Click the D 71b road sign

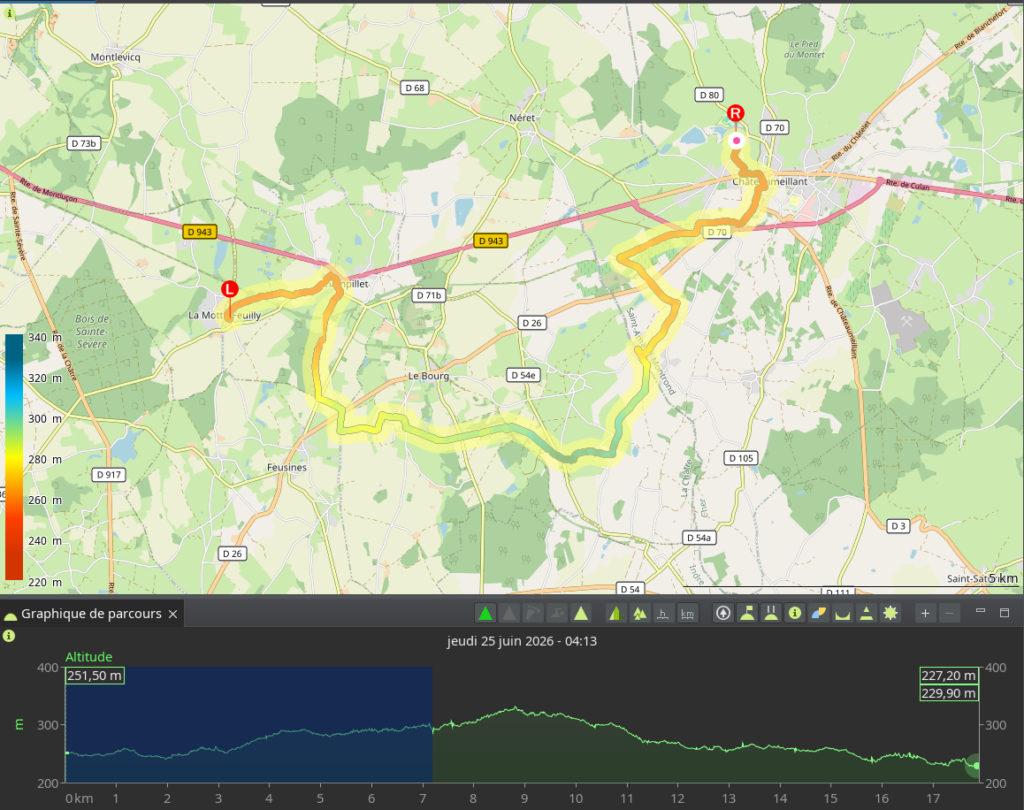[429, 295]
